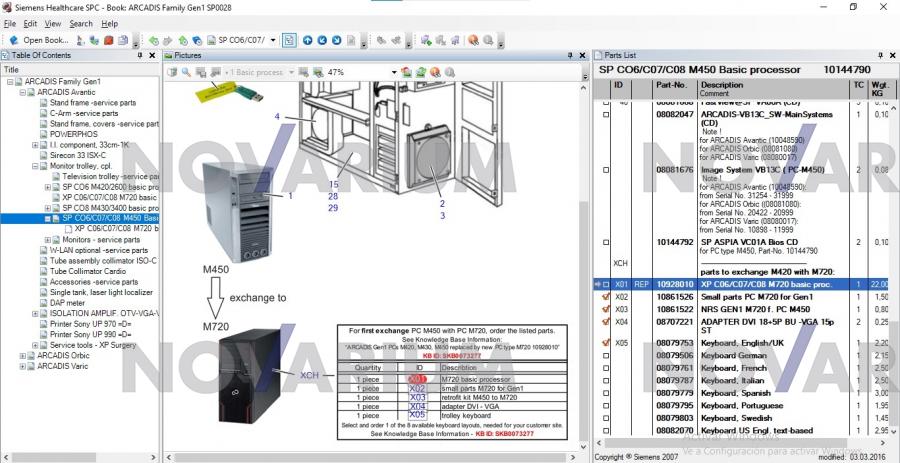Image resolution: width=900 pixels, height=463 pixels.
Task: Close the Table Of Contents panel
Action: [152, 56]
